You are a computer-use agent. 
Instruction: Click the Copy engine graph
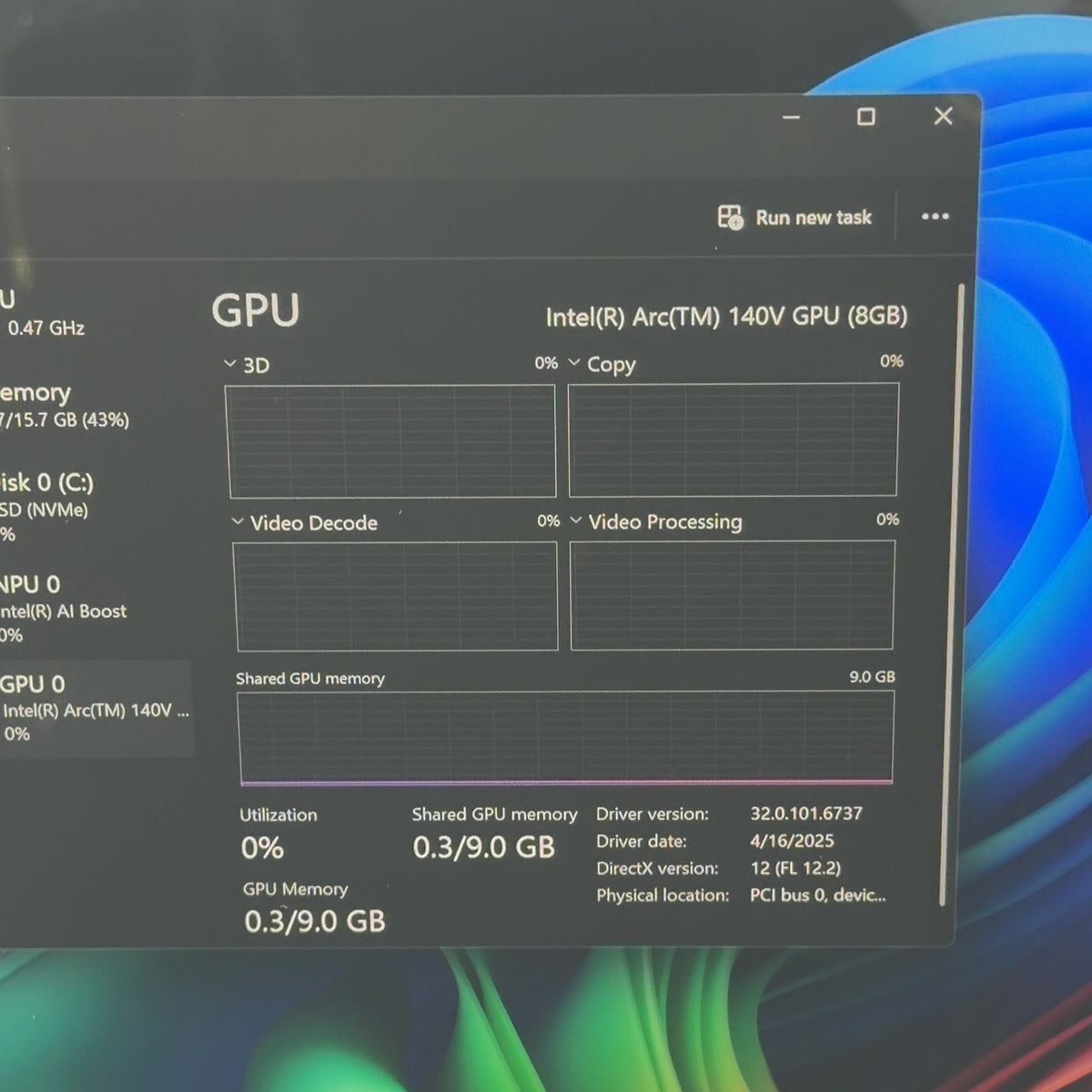click(733, 439)
